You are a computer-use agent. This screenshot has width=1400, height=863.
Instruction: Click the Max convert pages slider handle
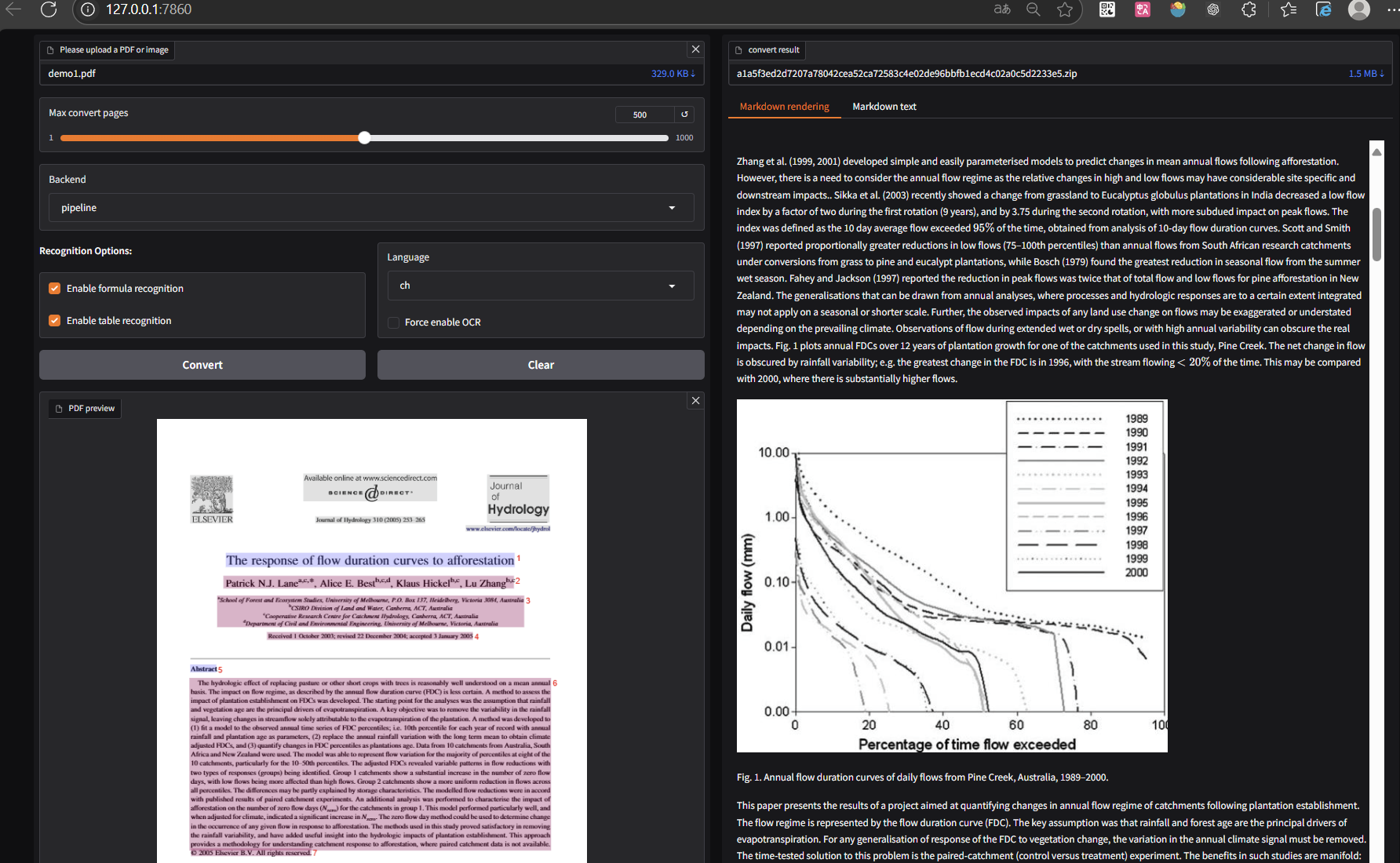[364, 138]
